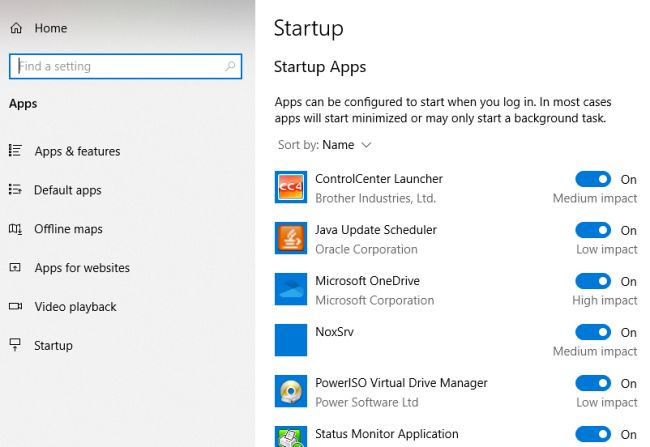This screenshot has height=447, width=650.
Task: Open Apps for websites page
Action: pyautogui.click(x=82, y=268)
